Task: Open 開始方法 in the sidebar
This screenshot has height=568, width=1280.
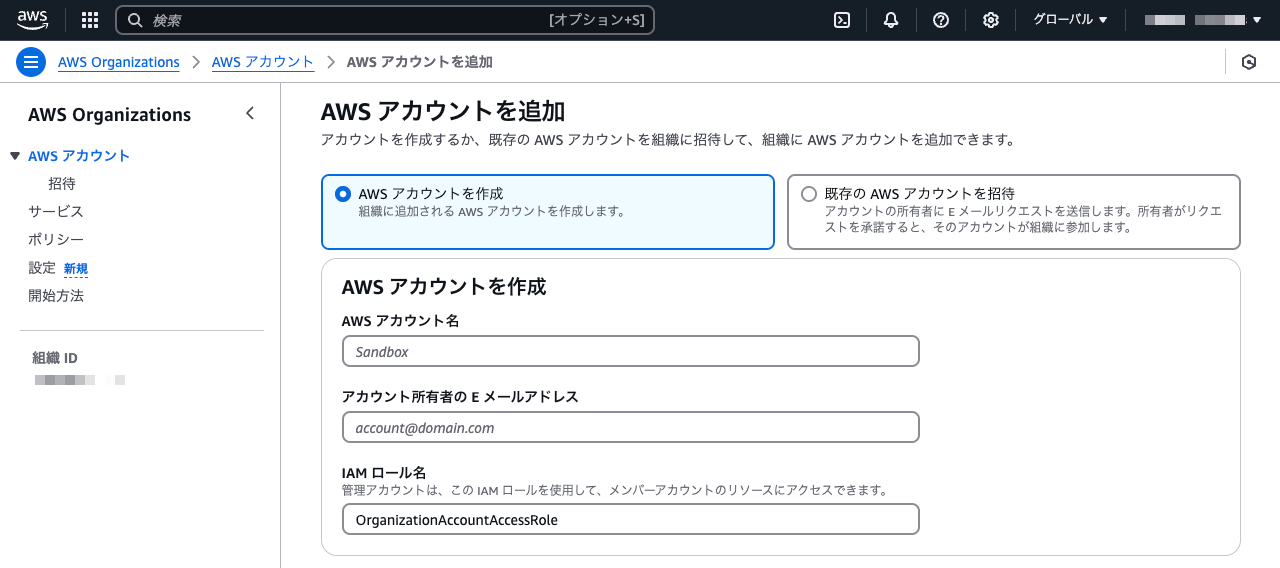Action: point(56,296)
